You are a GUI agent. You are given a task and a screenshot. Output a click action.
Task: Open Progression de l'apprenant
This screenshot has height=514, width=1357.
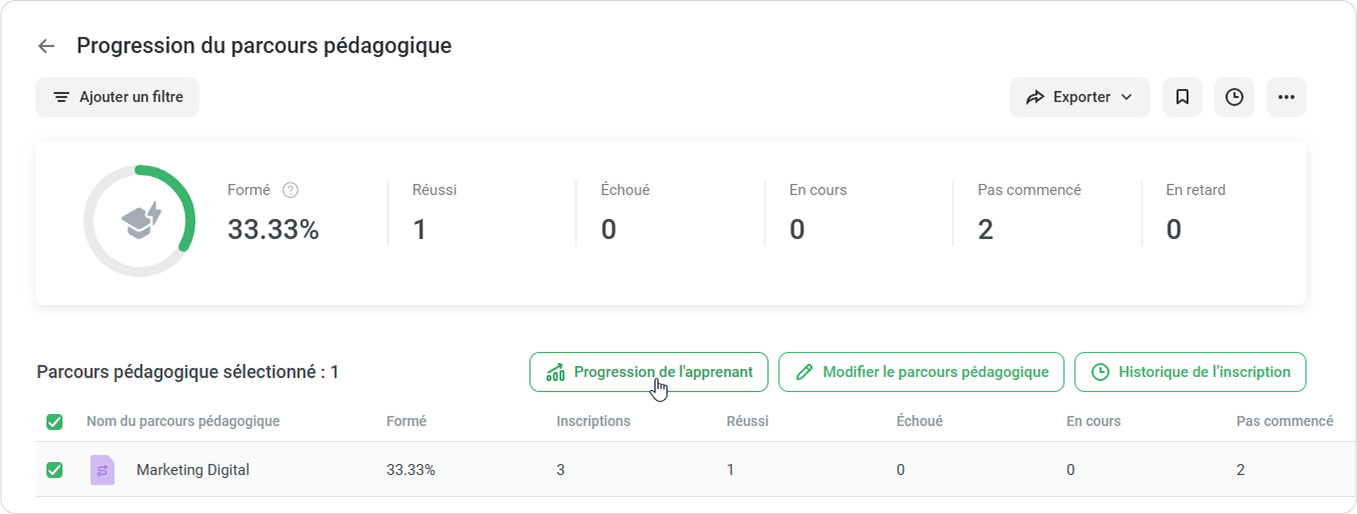tap(649, 372)
